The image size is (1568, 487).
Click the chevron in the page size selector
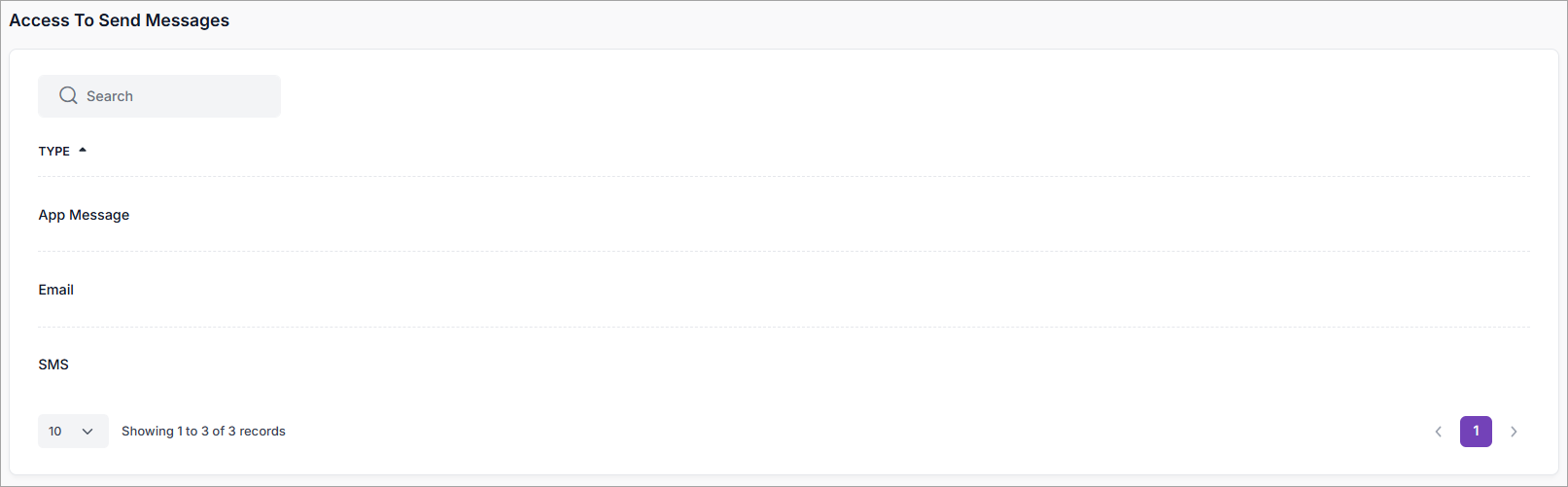(87, 432)
